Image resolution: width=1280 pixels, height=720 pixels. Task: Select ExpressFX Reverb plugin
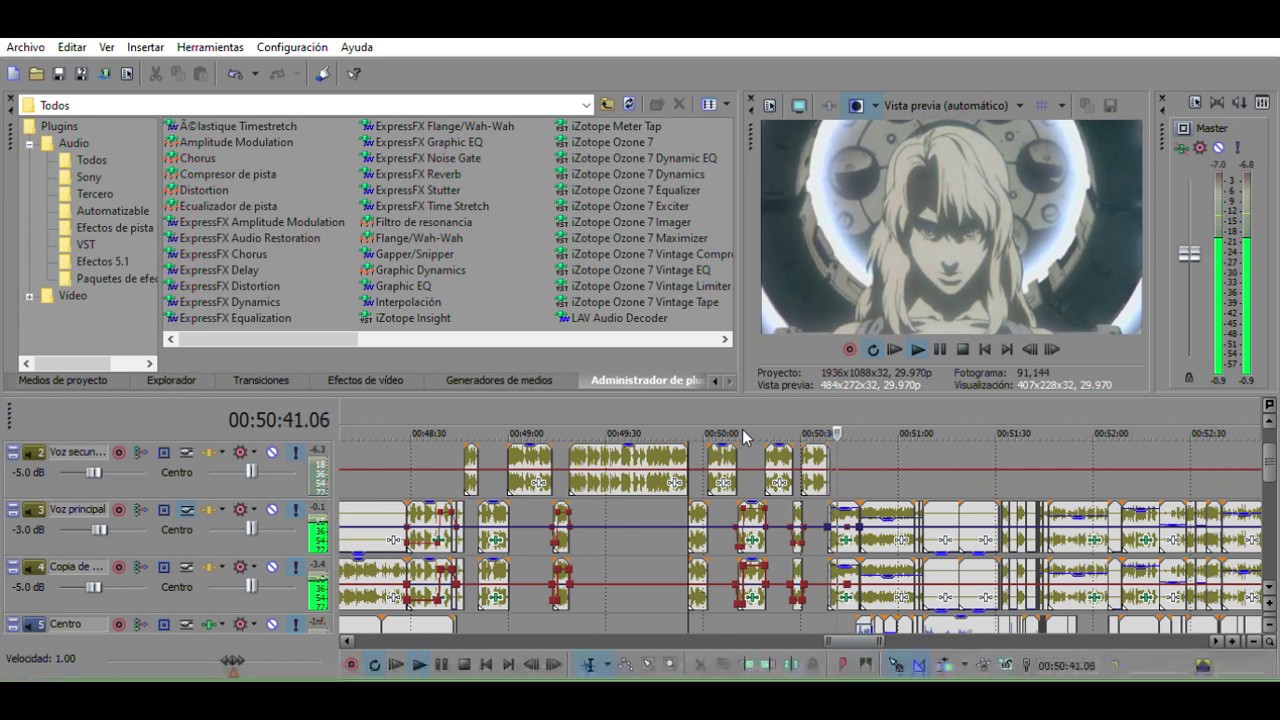[x=410, y=174]
